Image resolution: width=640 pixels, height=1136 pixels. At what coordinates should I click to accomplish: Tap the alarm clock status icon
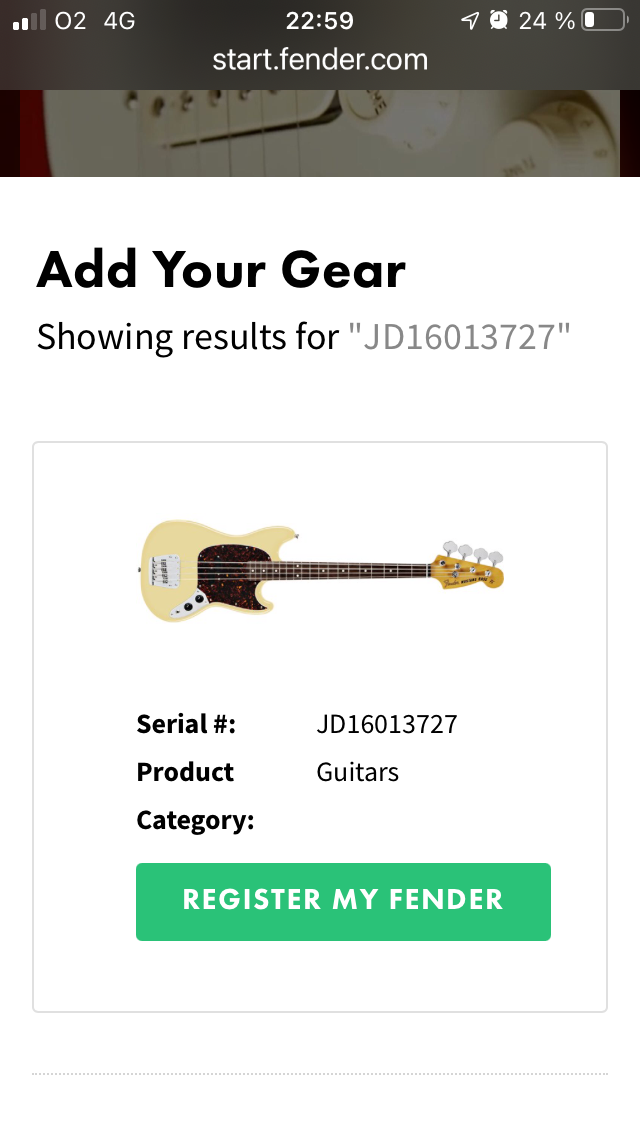pyautogui.click(x=498, y=20)
